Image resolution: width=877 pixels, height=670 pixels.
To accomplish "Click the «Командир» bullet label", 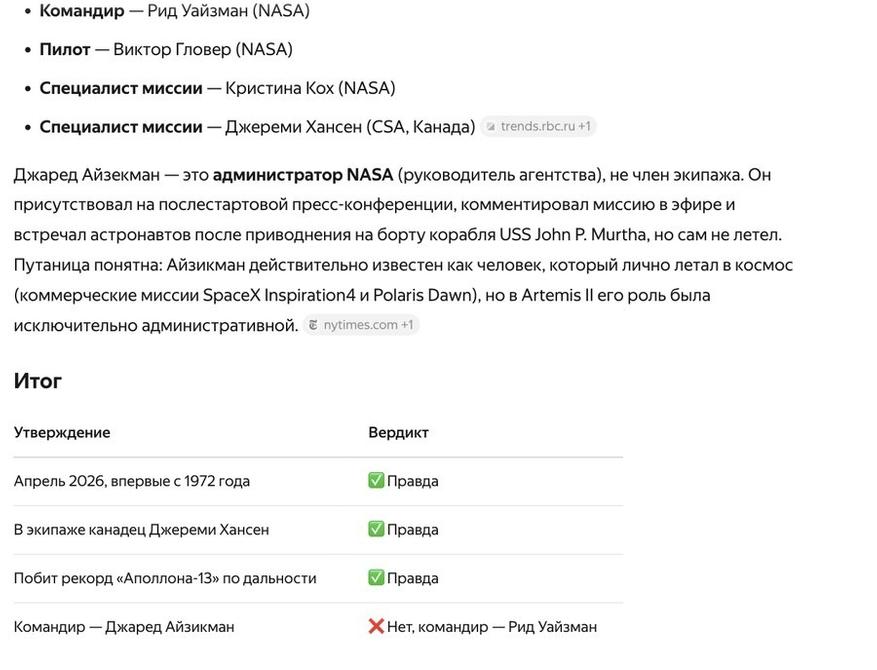I will 82,11.
